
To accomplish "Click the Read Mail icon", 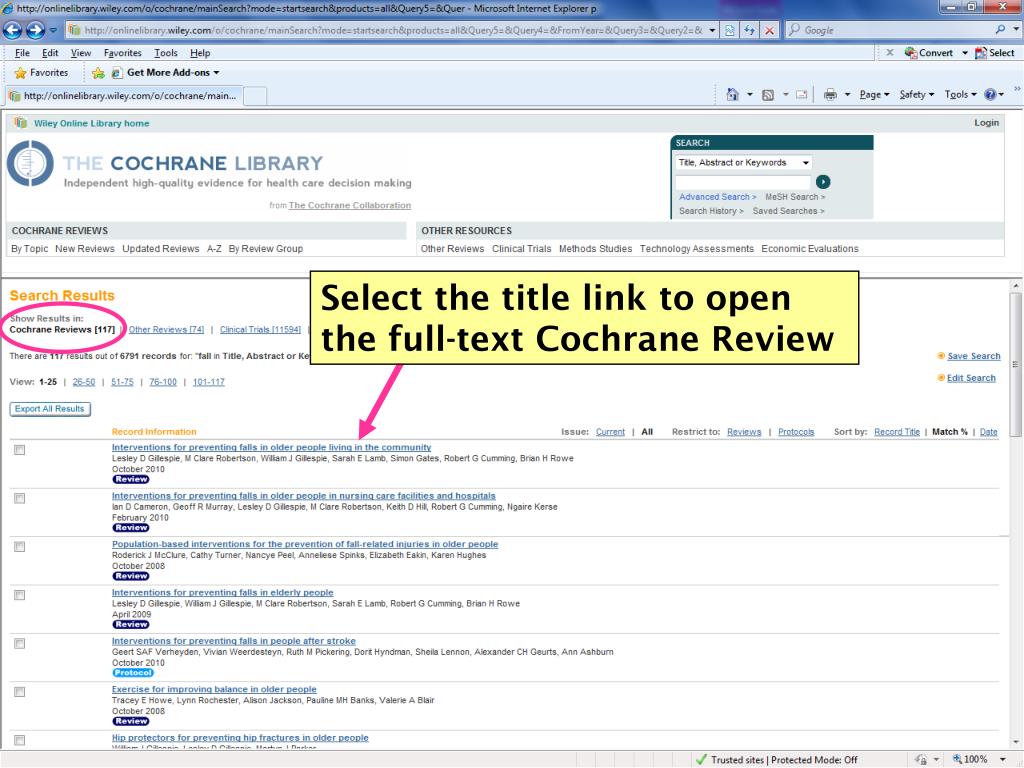I will (x=801, y=95).
